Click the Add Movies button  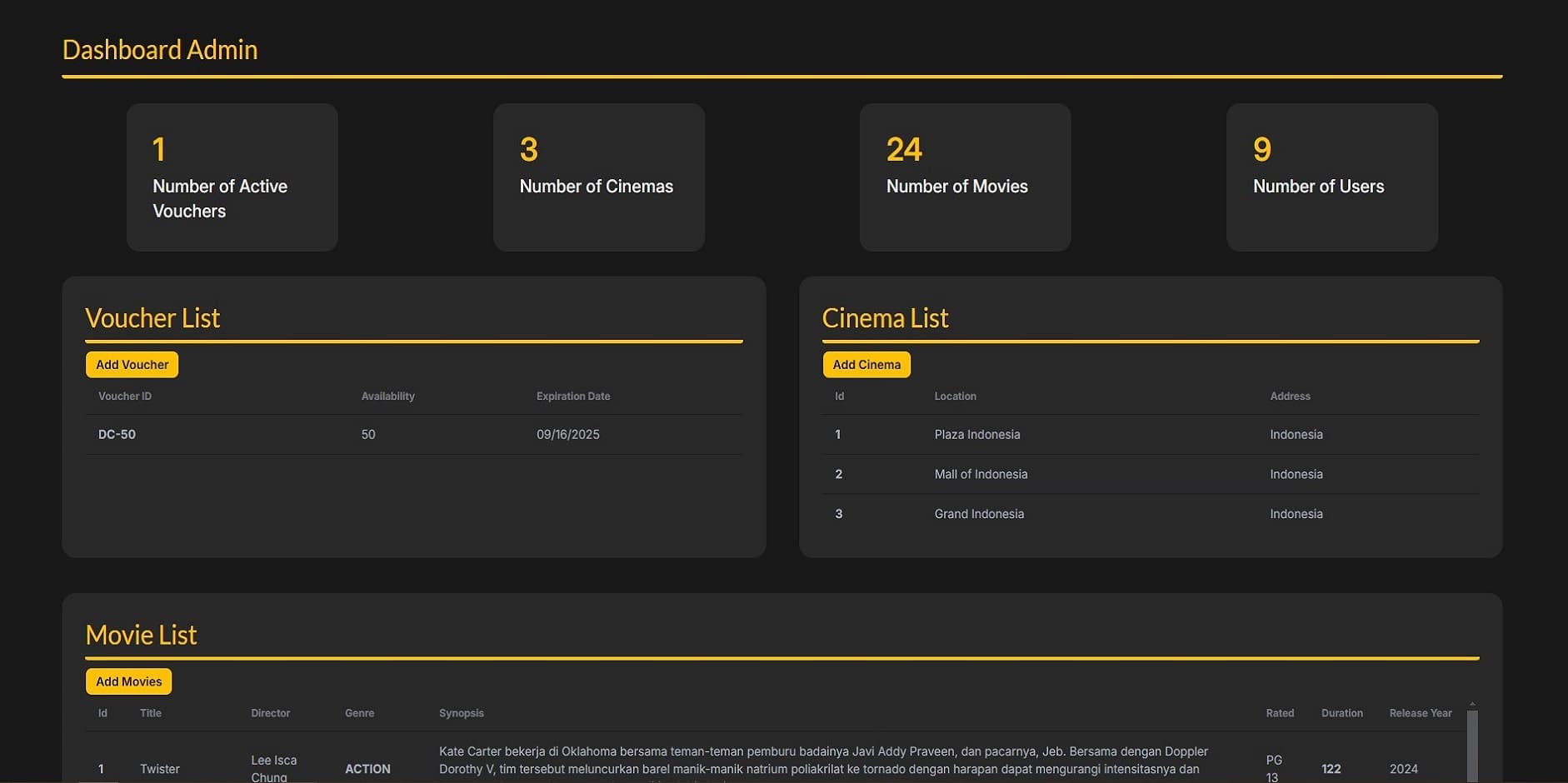point(128,681)
